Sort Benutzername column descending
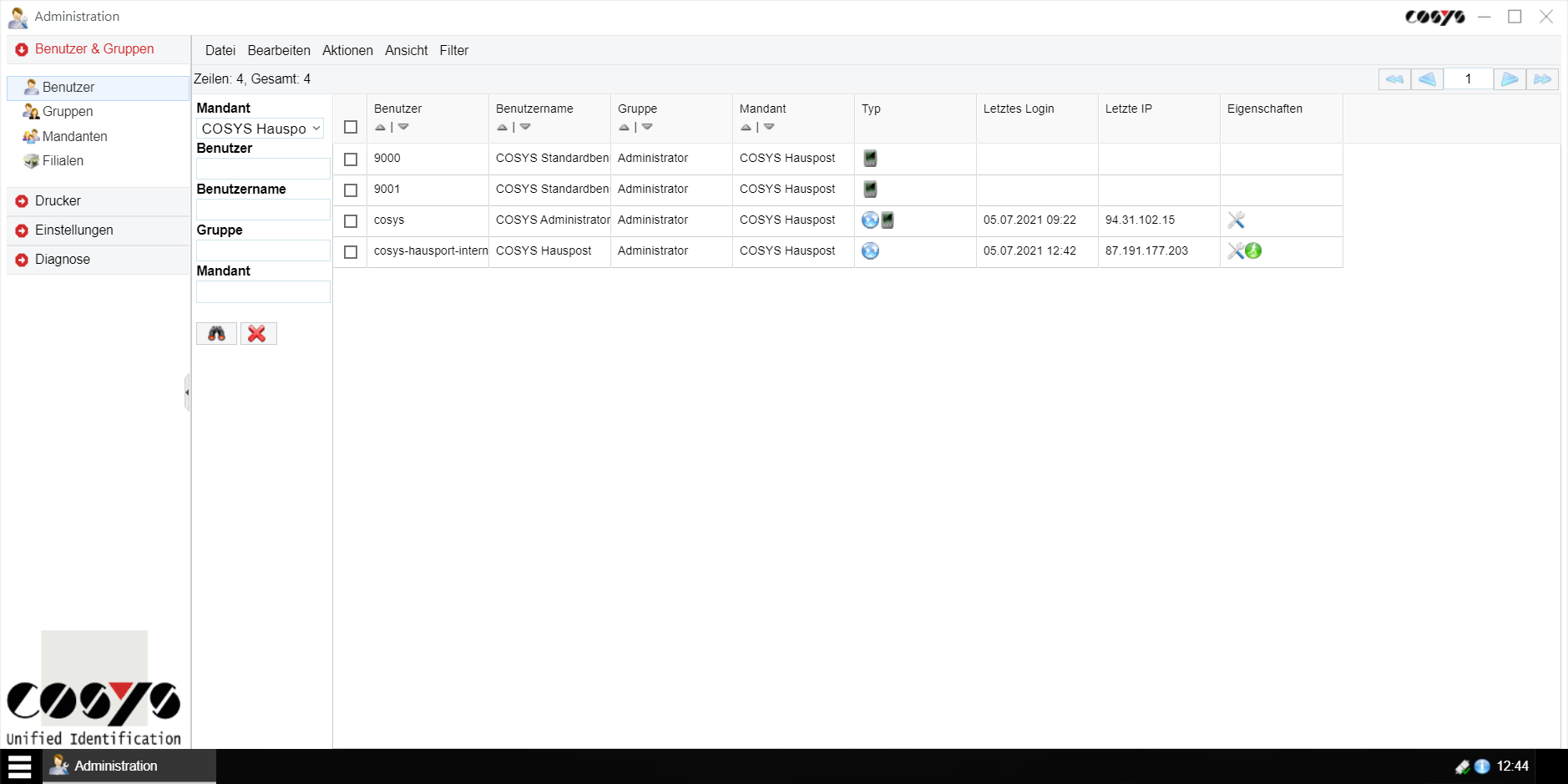The height and width of the screenshot is (784, 1568). [525, 128]
